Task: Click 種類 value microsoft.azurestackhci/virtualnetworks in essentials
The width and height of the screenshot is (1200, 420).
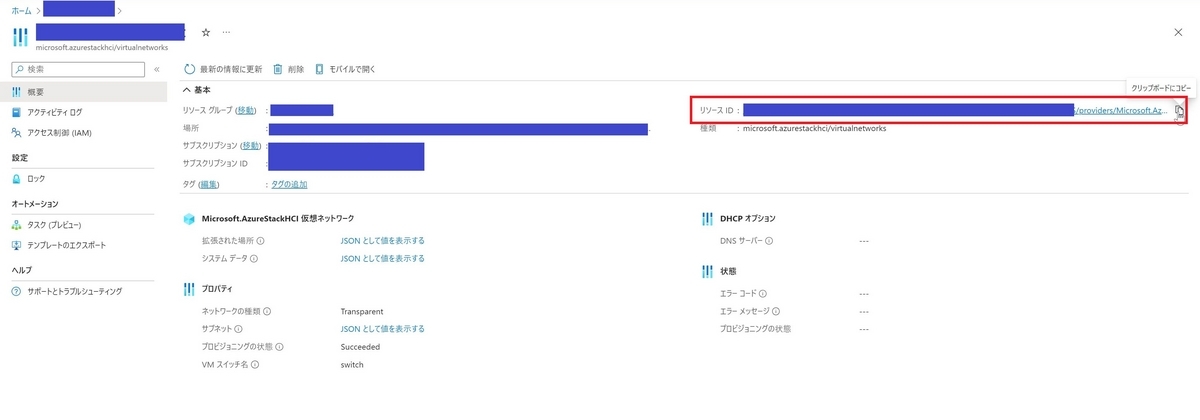Action: (814, 128)
